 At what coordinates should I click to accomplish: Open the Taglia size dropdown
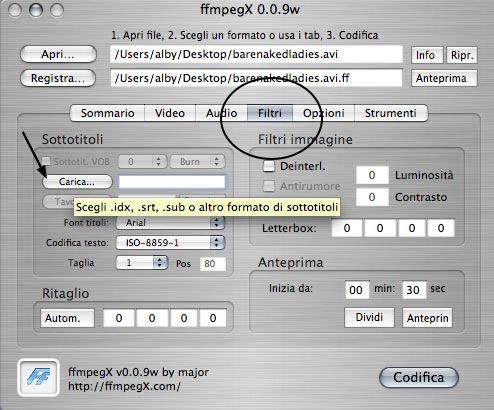click(x=142, y=263)
